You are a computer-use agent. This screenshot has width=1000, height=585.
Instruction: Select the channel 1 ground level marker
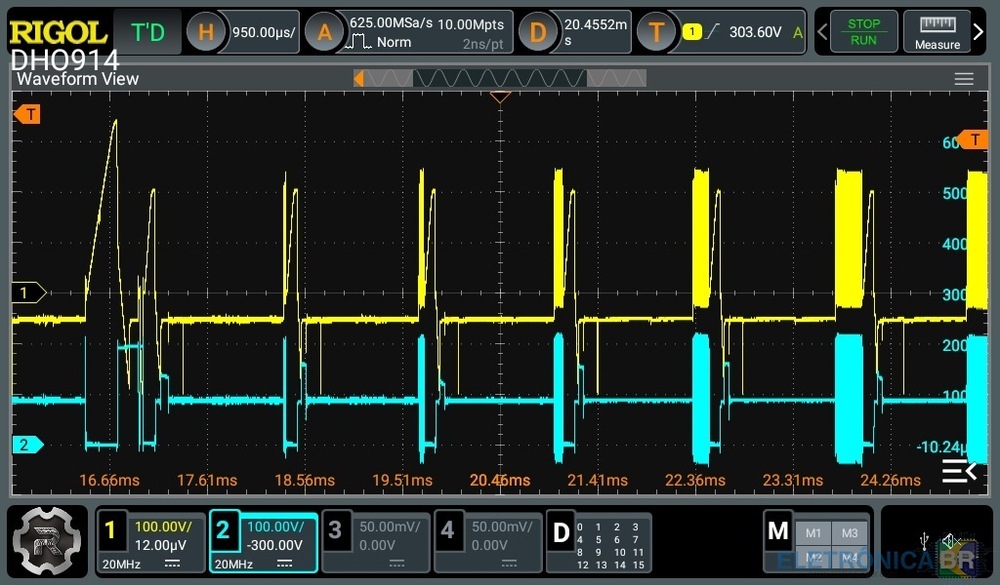28,293
